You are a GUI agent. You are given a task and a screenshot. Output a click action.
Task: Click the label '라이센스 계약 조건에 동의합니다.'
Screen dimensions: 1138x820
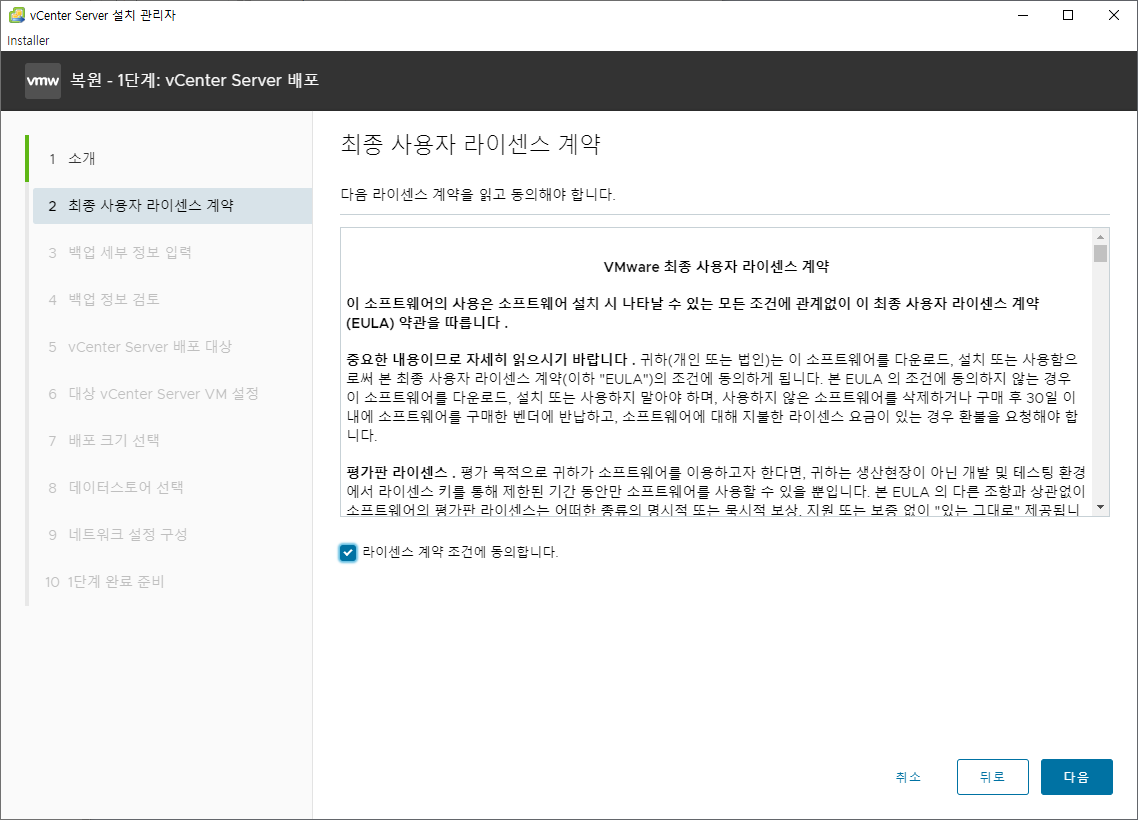point(460,552)
